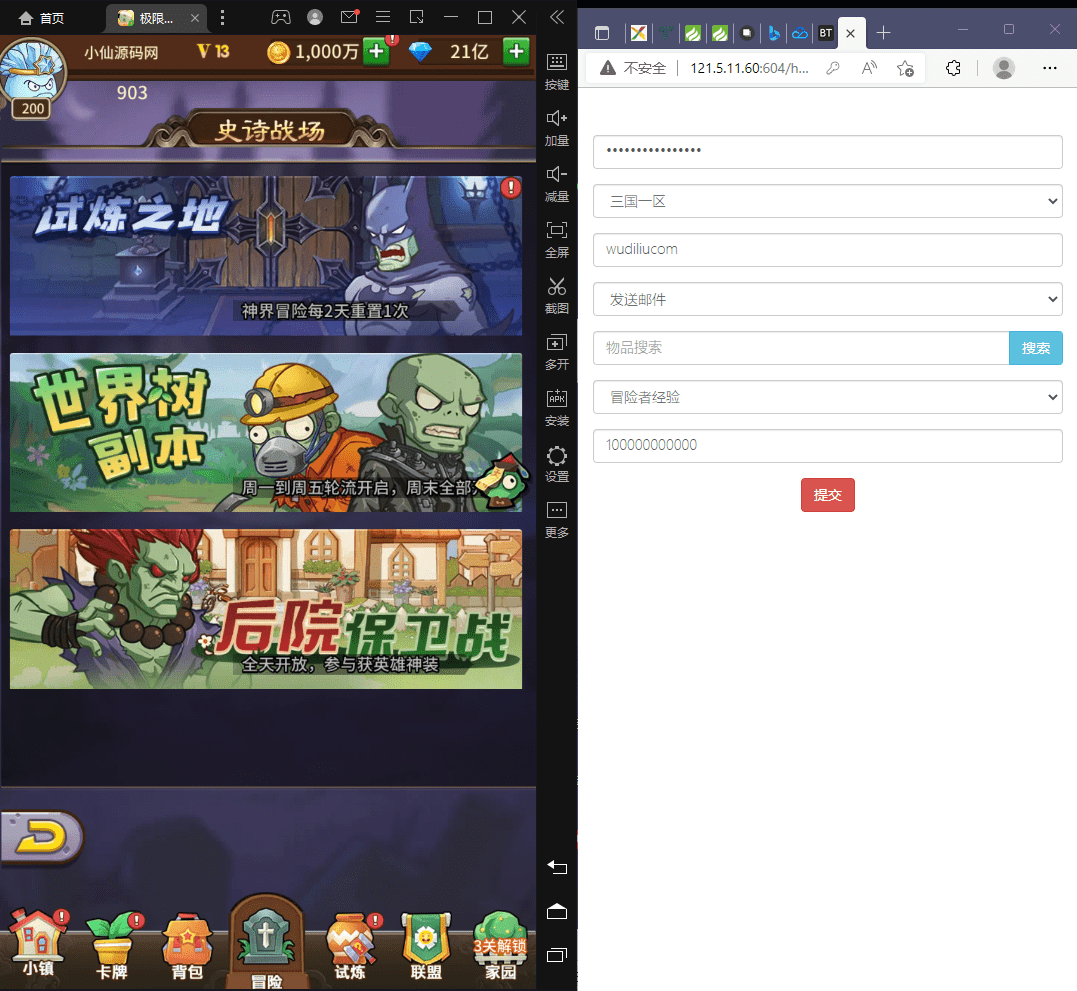This screenshot has height=991, width=1077.
Task: Click the blue 搜索 search button
Action: (x=1036, y=348)
